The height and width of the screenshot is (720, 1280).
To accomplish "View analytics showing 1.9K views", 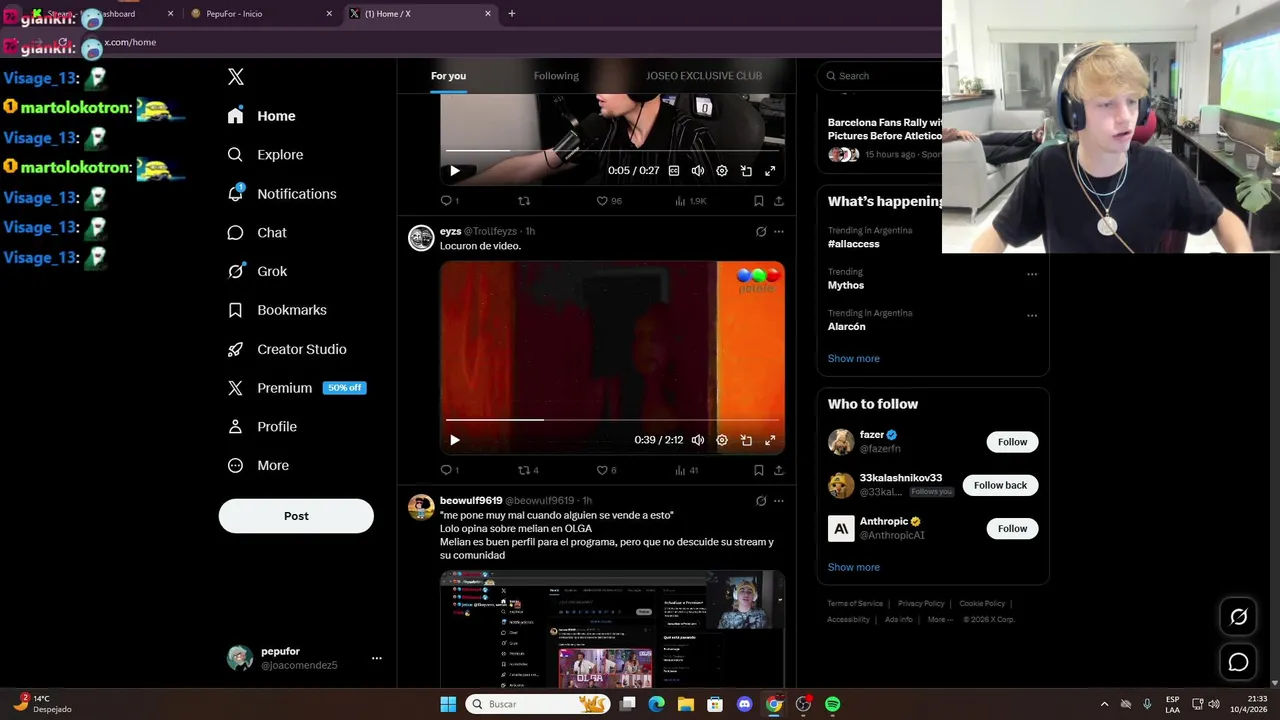I will [x=691, y=201].
